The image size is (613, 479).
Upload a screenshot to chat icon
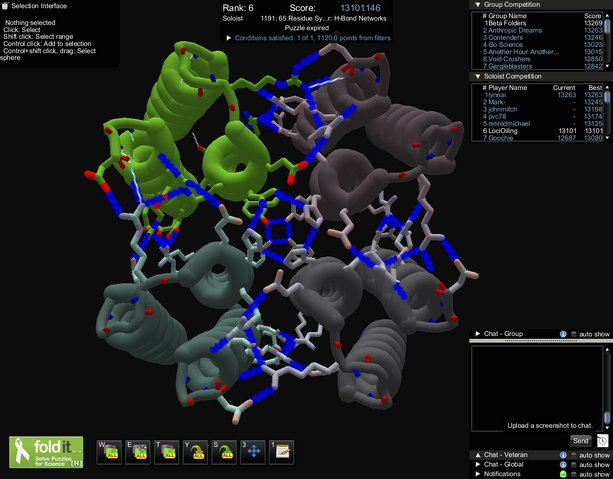602,441
